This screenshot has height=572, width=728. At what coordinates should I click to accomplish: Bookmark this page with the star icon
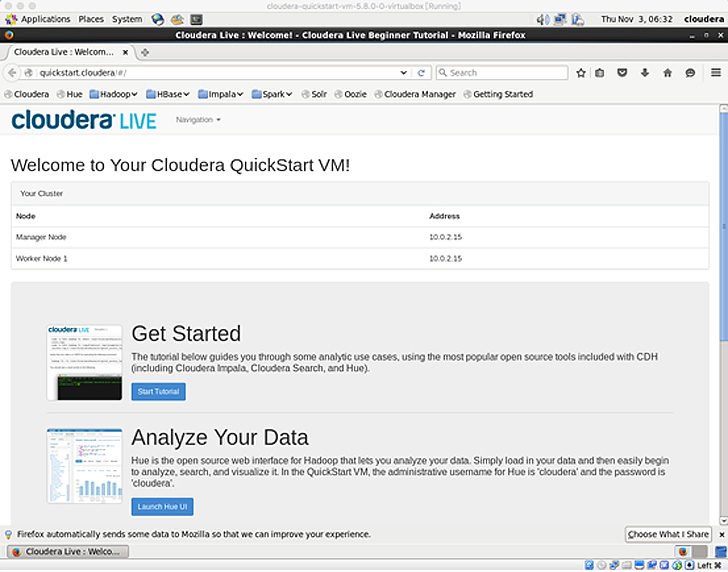(x=580, y=73)
